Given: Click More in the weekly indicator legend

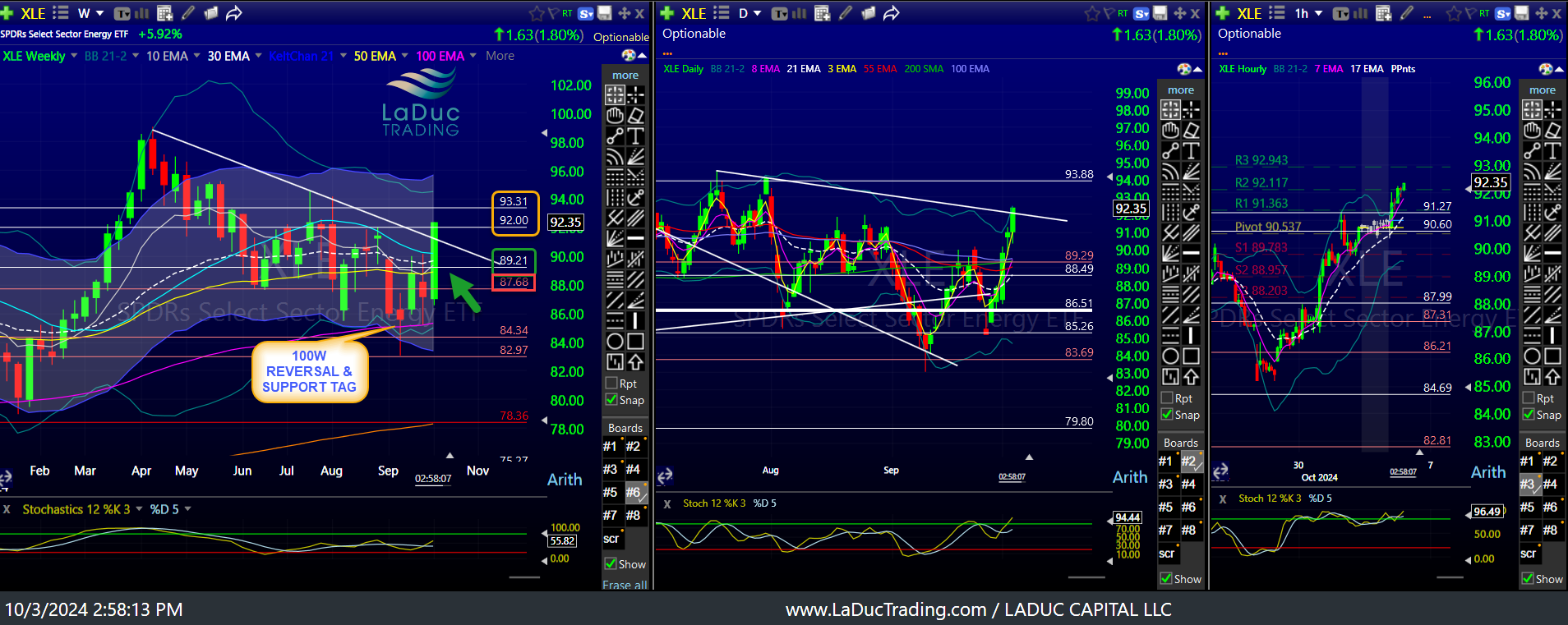Looking at the screenshot, I should click(500, 56).
